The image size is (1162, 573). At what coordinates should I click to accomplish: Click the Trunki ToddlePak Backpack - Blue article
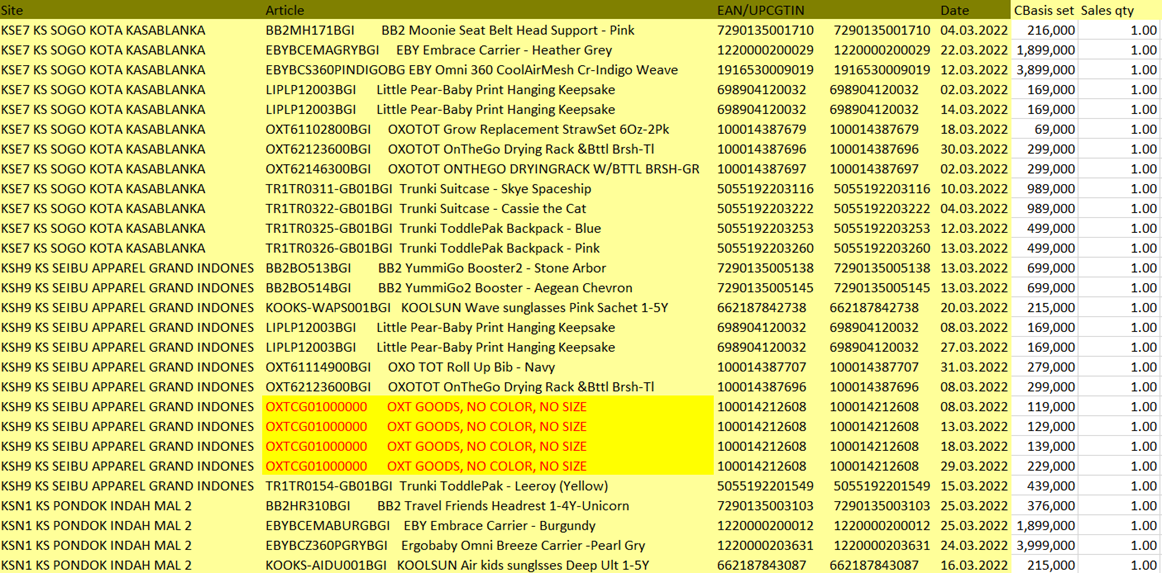[x=433, y=228]
